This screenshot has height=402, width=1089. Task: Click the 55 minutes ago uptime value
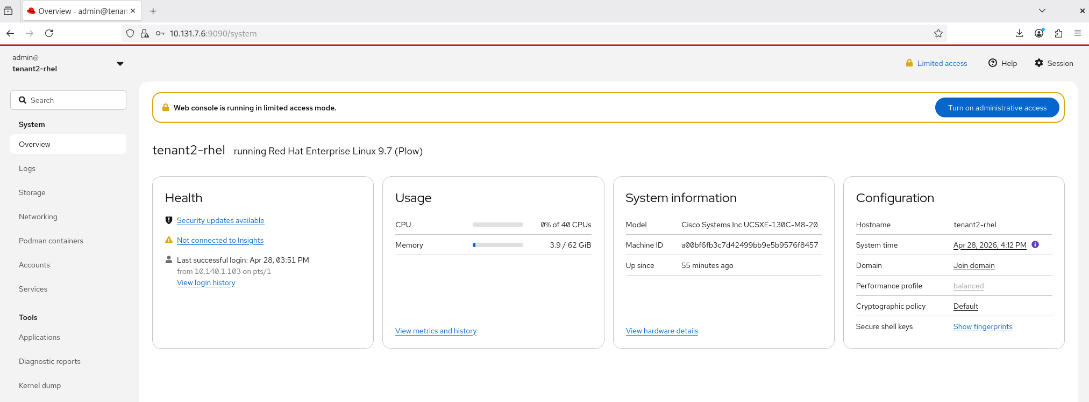click(x=707, y=265)
